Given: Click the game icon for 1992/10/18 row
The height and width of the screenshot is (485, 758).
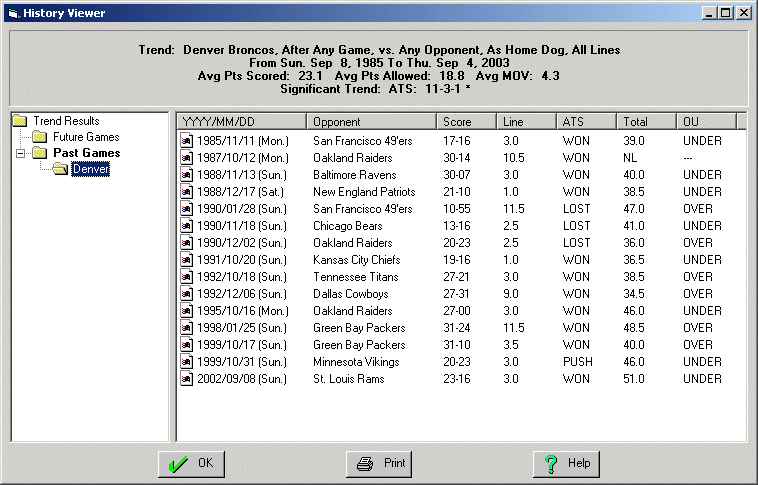Looking at the screenshot, I should tap(187, 277).
